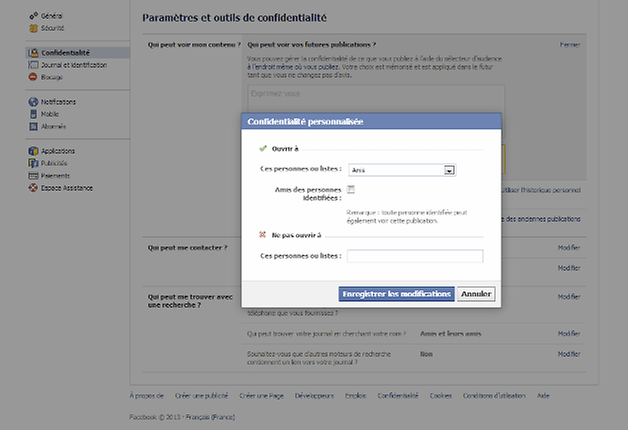Open À propos de footer link
Image resolution: width=628 pixels, height=430 pixels.
pos(146,396)
